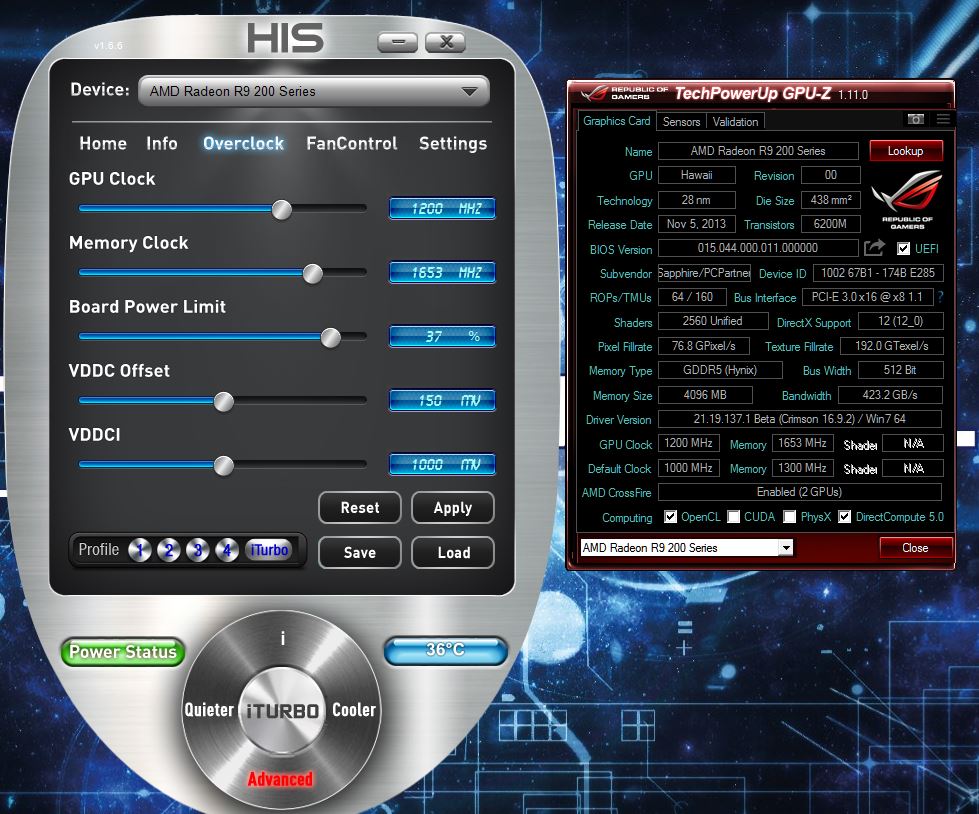
Task: Open GPU-Z Validation tab
Action: (x=735, y=122)
